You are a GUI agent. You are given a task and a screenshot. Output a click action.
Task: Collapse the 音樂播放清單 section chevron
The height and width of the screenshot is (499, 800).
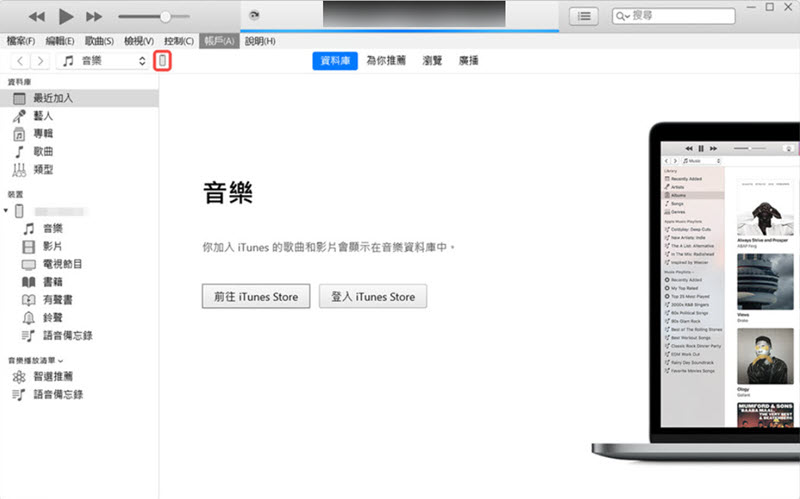[61, 361]
